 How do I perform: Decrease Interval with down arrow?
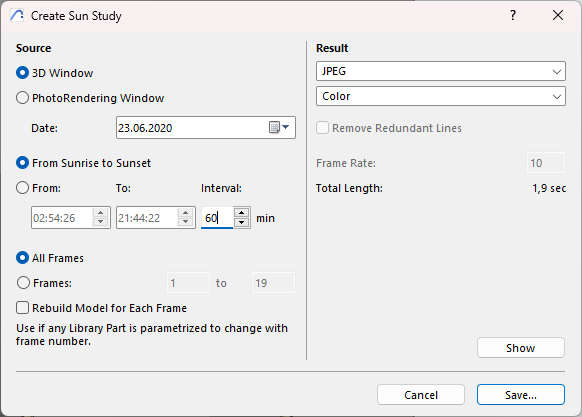[242, 222]
